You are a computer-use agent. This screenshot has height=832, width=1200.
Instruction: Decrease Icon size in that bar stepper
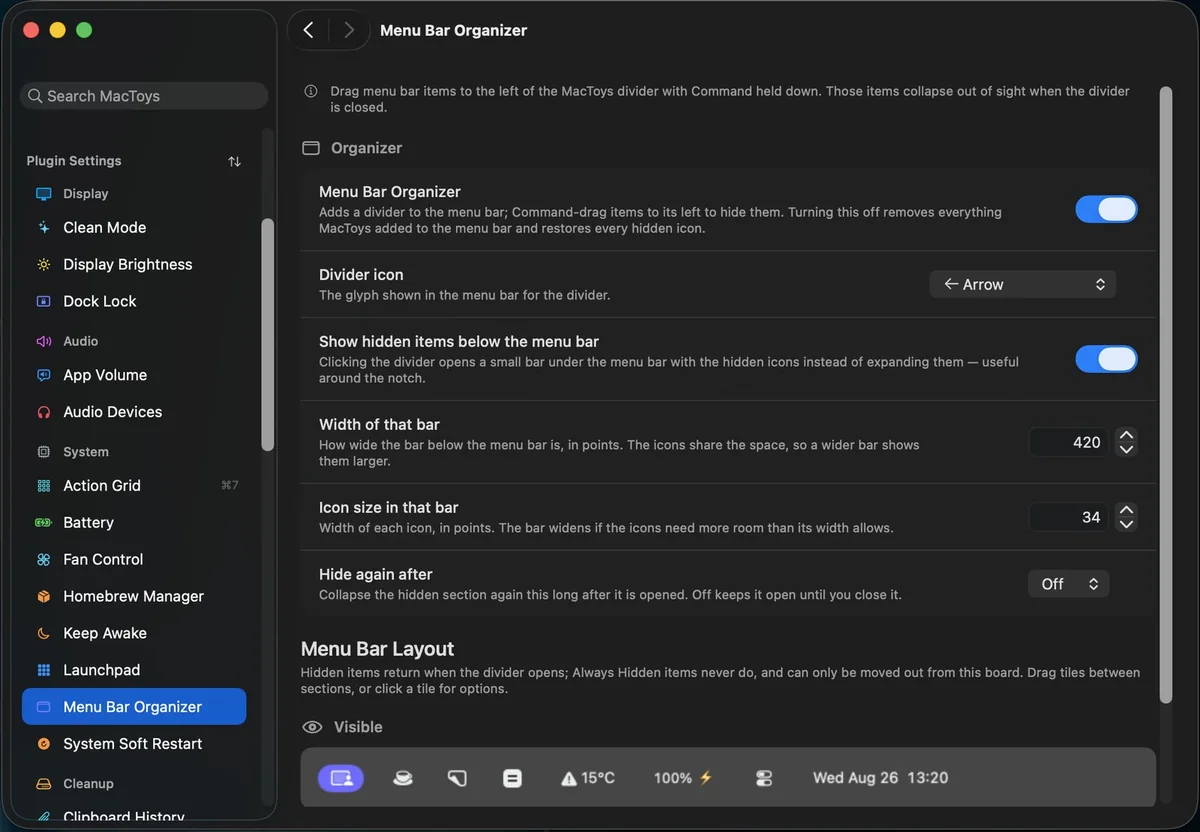tap(1126, 525)
